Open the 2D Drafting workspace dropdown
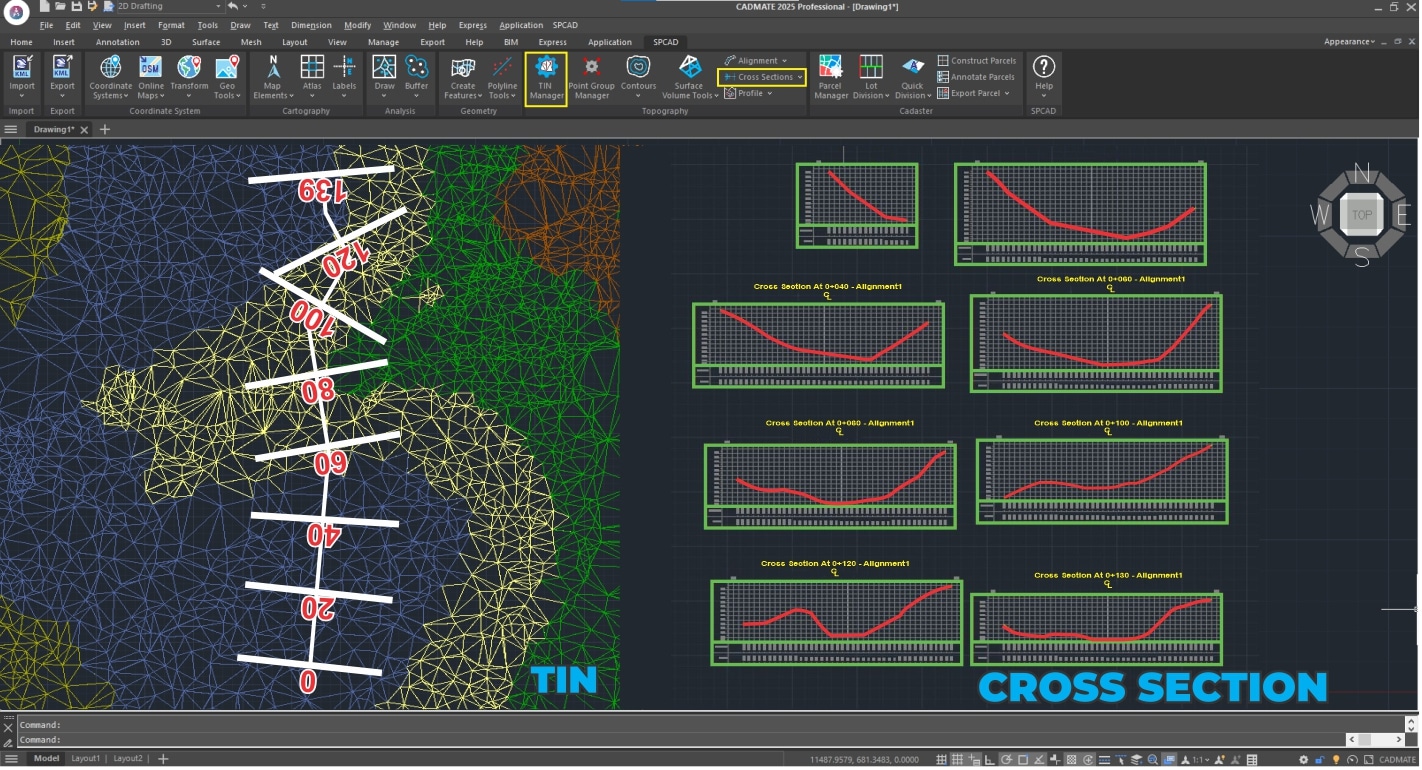Screen dimensions: 1422x770 pos(218,7)
